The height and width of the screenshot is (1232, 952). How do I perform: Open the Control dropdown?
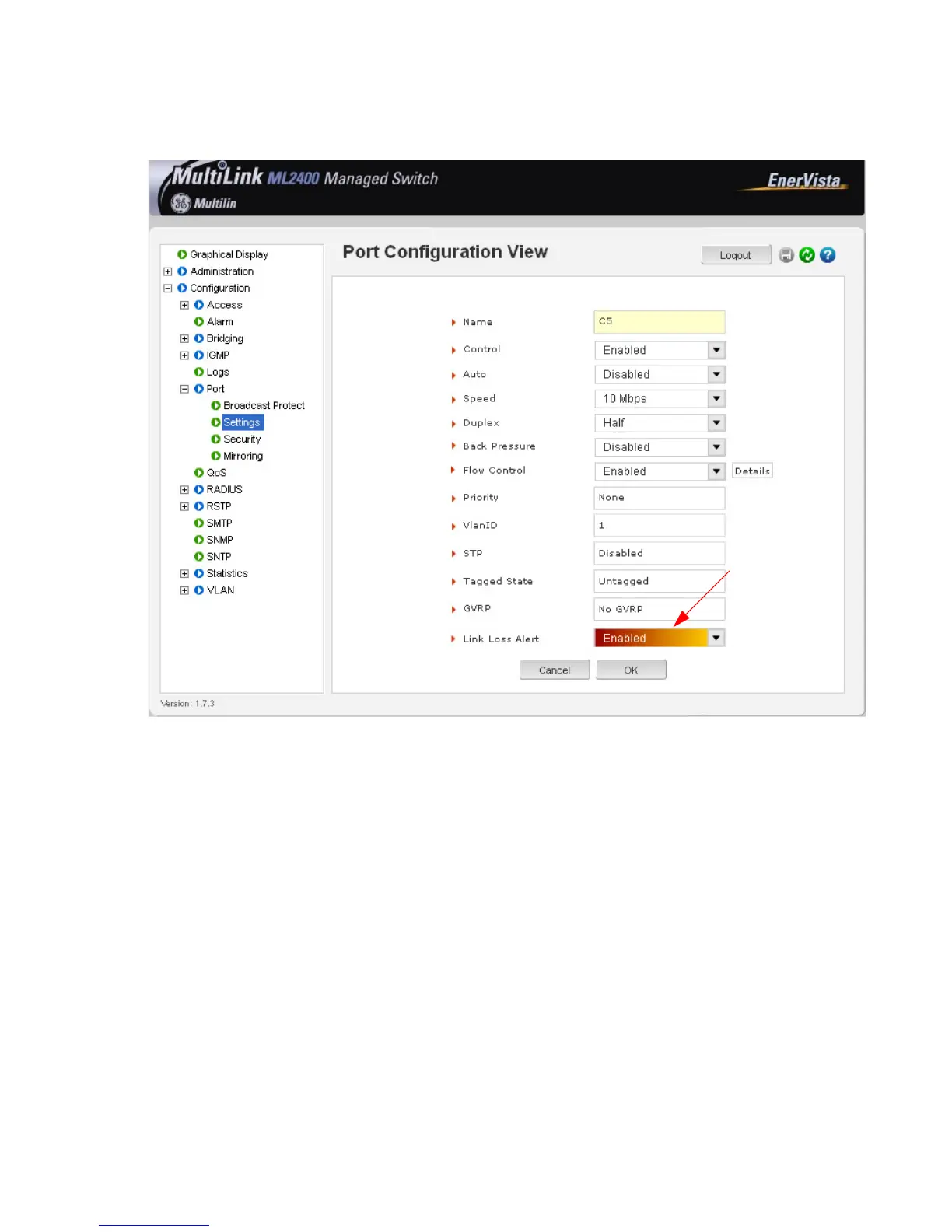tap(660, 350)
